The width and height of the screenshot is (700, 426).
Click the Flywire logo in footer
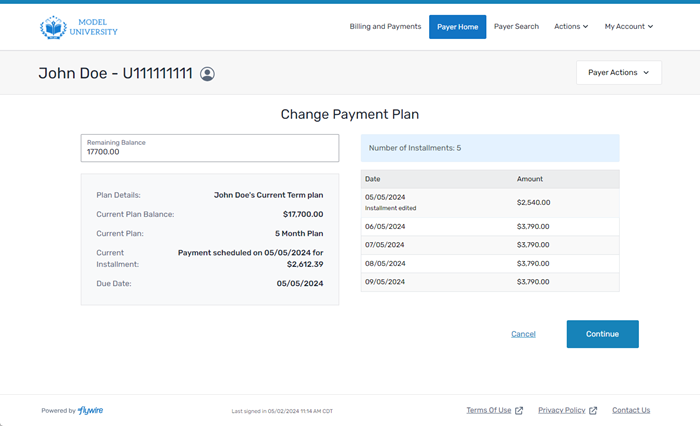pos(91,410)
